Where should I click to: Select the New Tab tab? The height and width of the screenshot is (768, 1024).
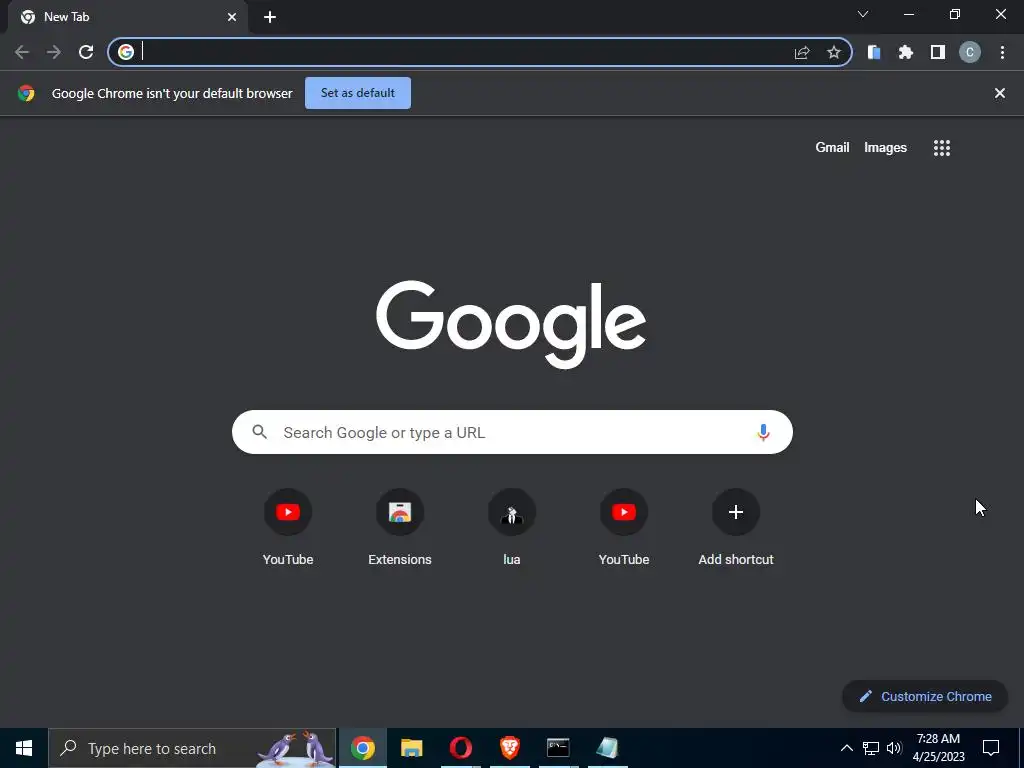click(x=128, y=17)
